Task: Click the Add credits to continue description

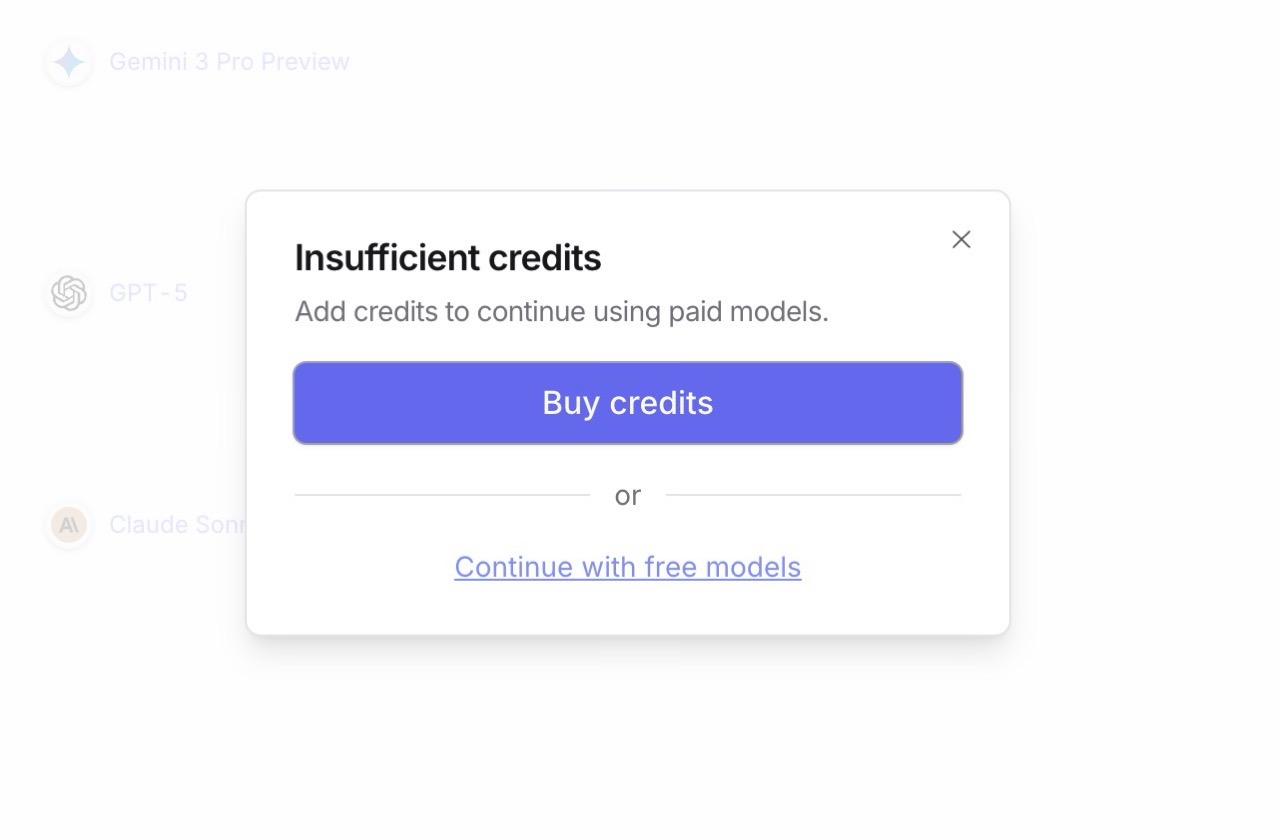Action: click(561, 312)
